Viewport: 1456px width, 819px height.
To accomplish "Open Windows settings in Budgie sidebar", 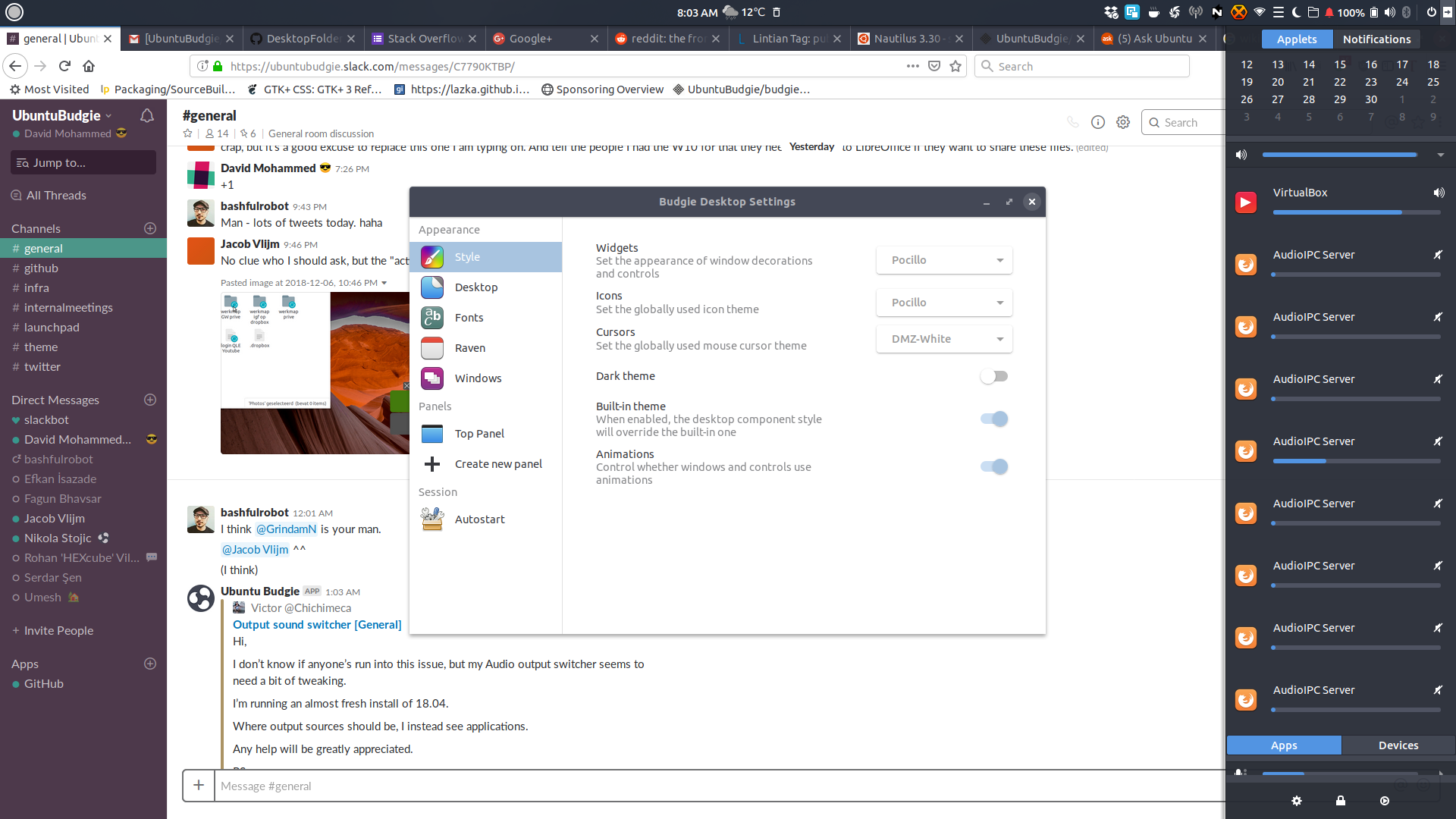I will point(486,378).
